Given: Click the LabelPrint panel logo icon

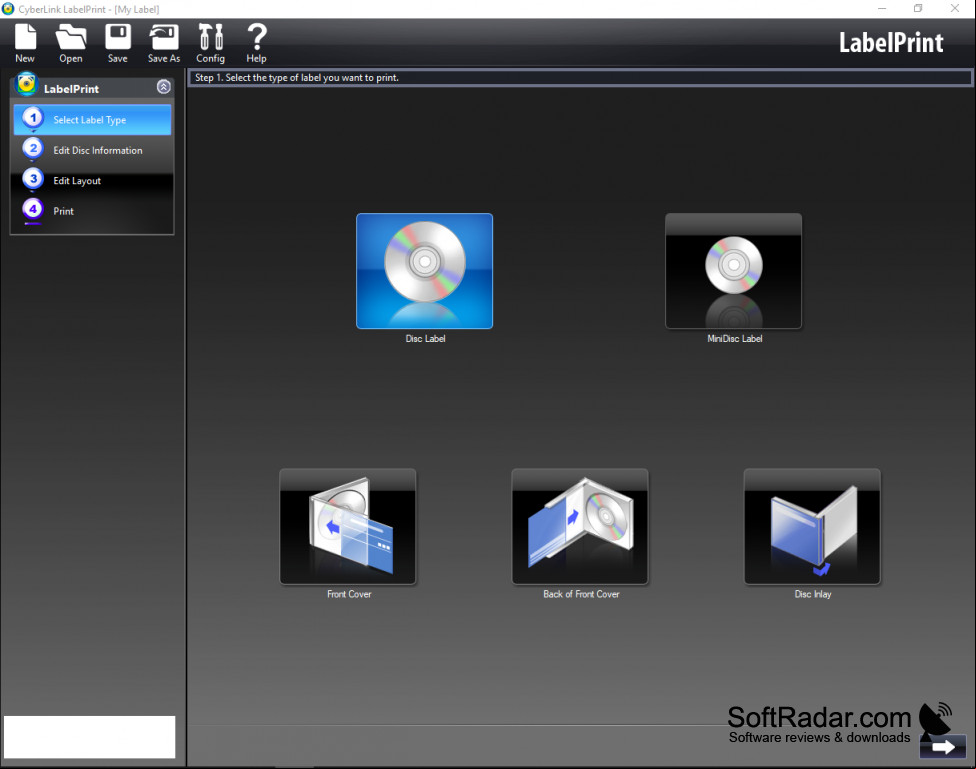Looking at the screenshot, I should click(27, 85).
